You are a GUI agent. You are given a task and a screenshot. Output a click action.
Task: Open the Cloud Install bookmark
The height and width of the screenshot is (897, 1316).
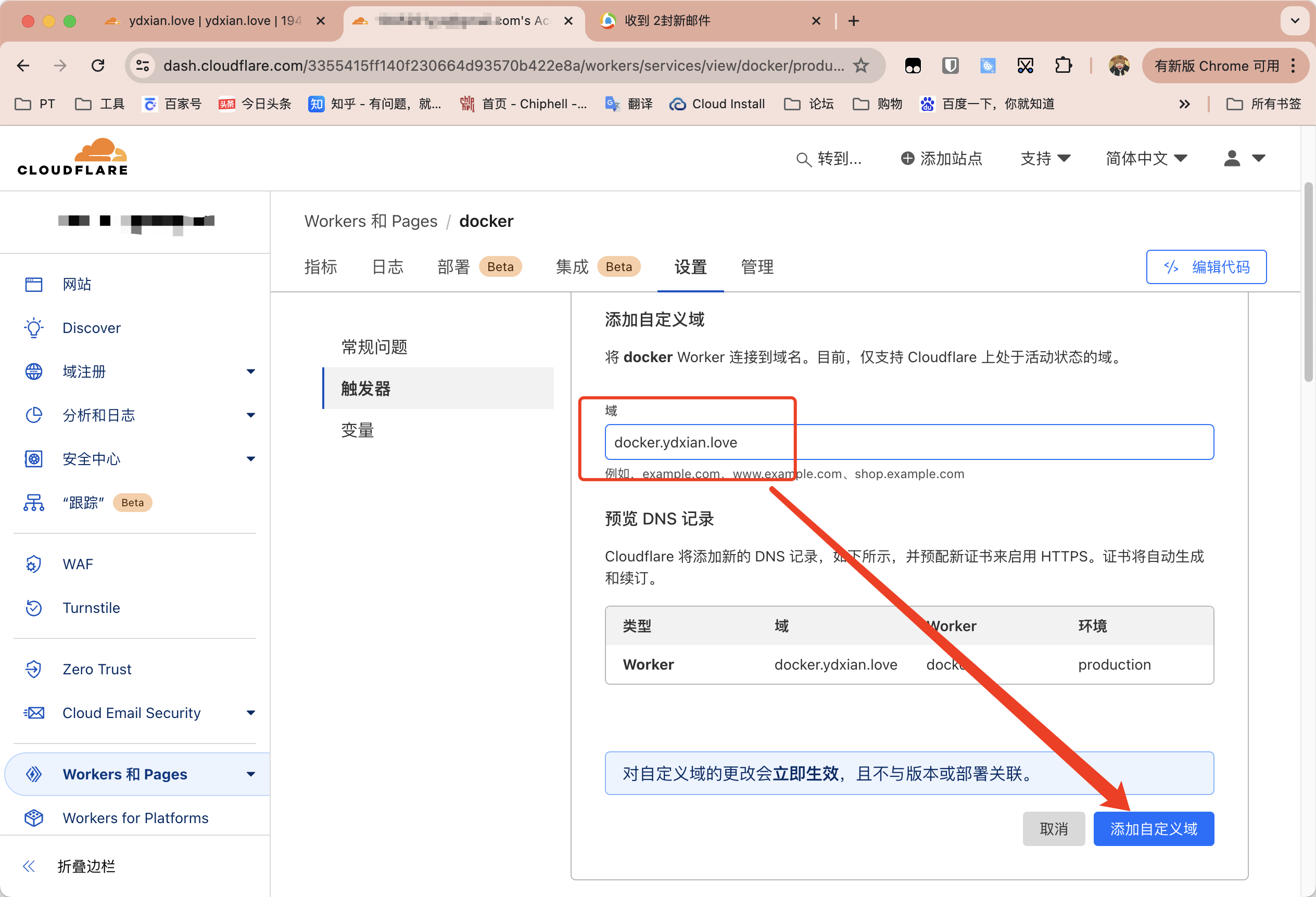[x=717, y=104]
